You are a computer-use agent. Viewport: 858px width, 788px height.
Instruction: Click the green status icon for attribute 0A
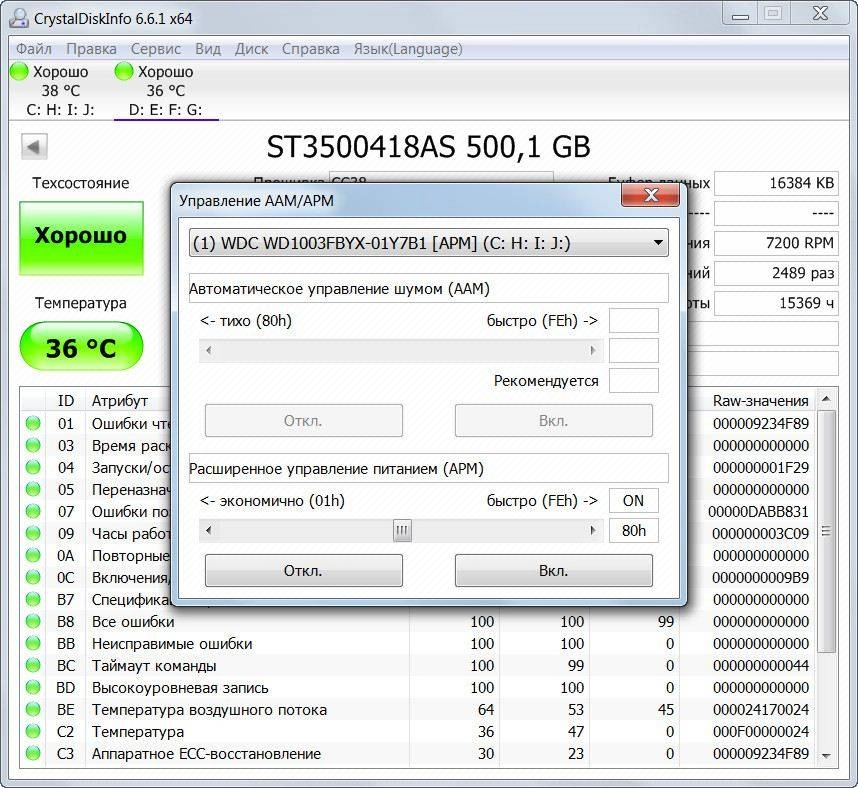[33, 555]
